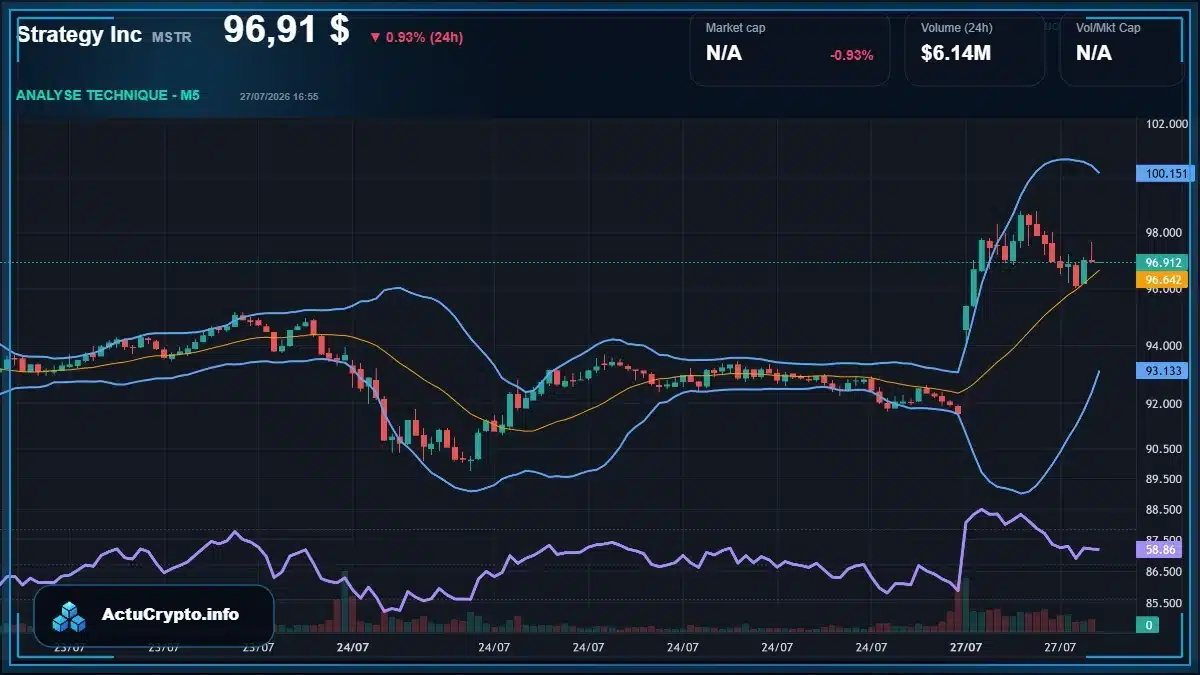
Task: Click the 94.000 price axis label
Action: 1166,346
